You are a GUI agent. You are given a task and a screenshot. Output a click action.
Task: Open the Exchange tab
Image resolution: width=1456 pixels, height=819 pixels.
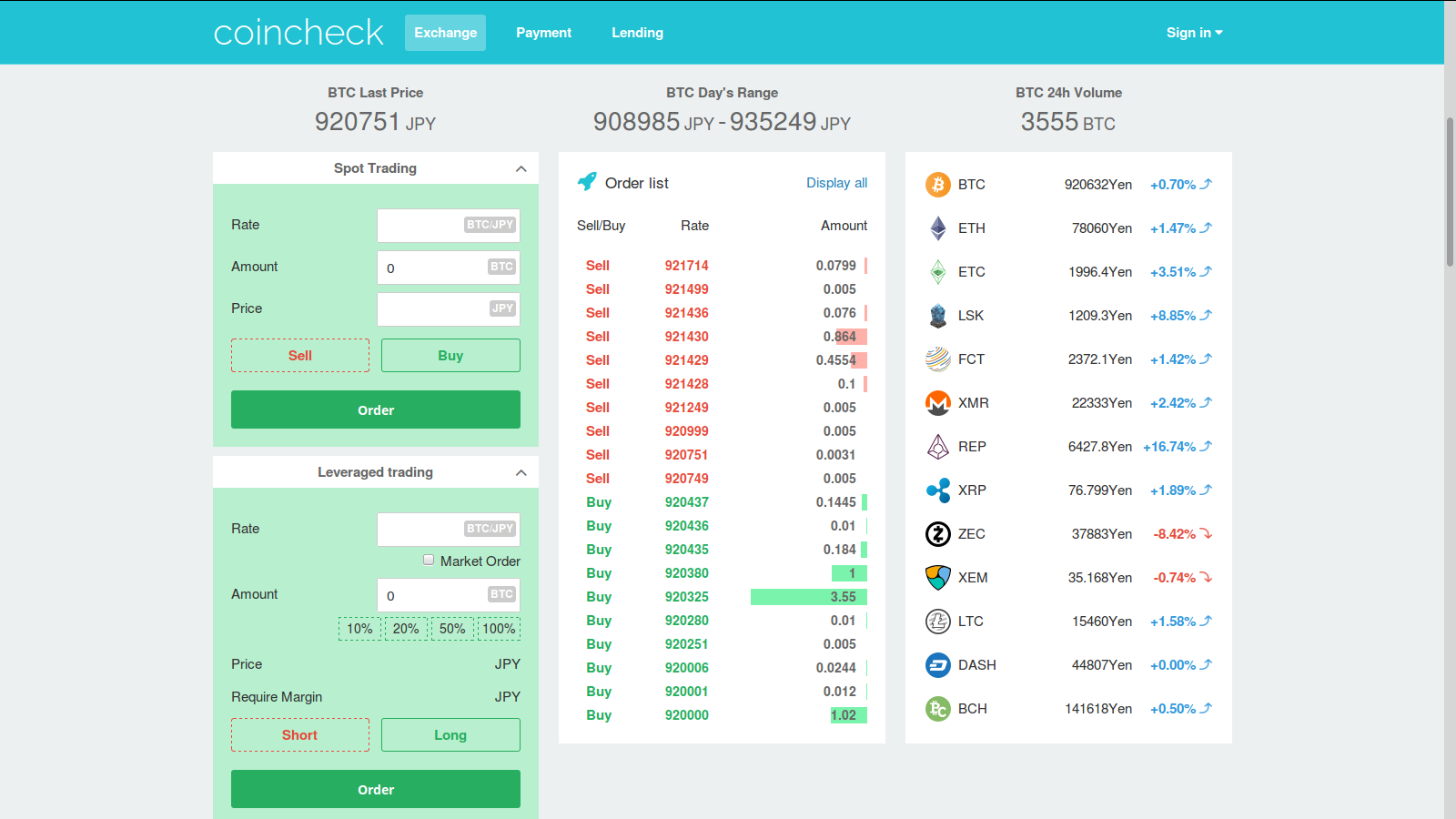click(x=445, y=33)
